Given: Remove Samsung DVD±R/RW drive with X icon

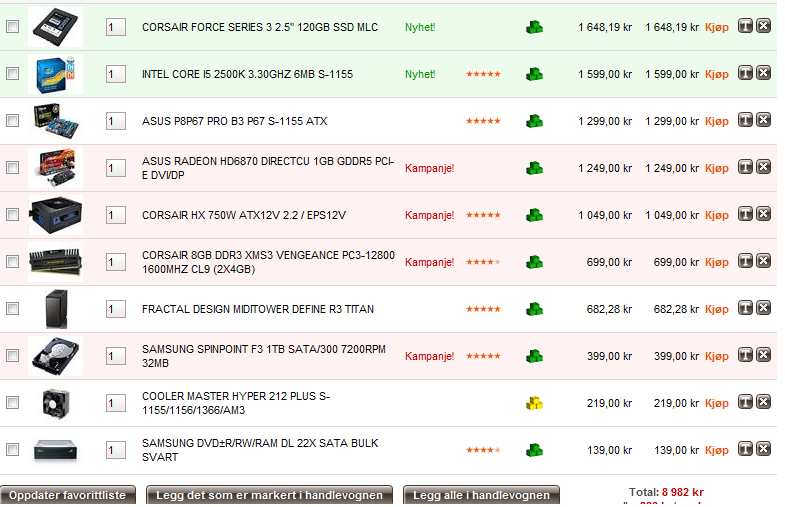Looking at the screenshot, I should [763, 449].
